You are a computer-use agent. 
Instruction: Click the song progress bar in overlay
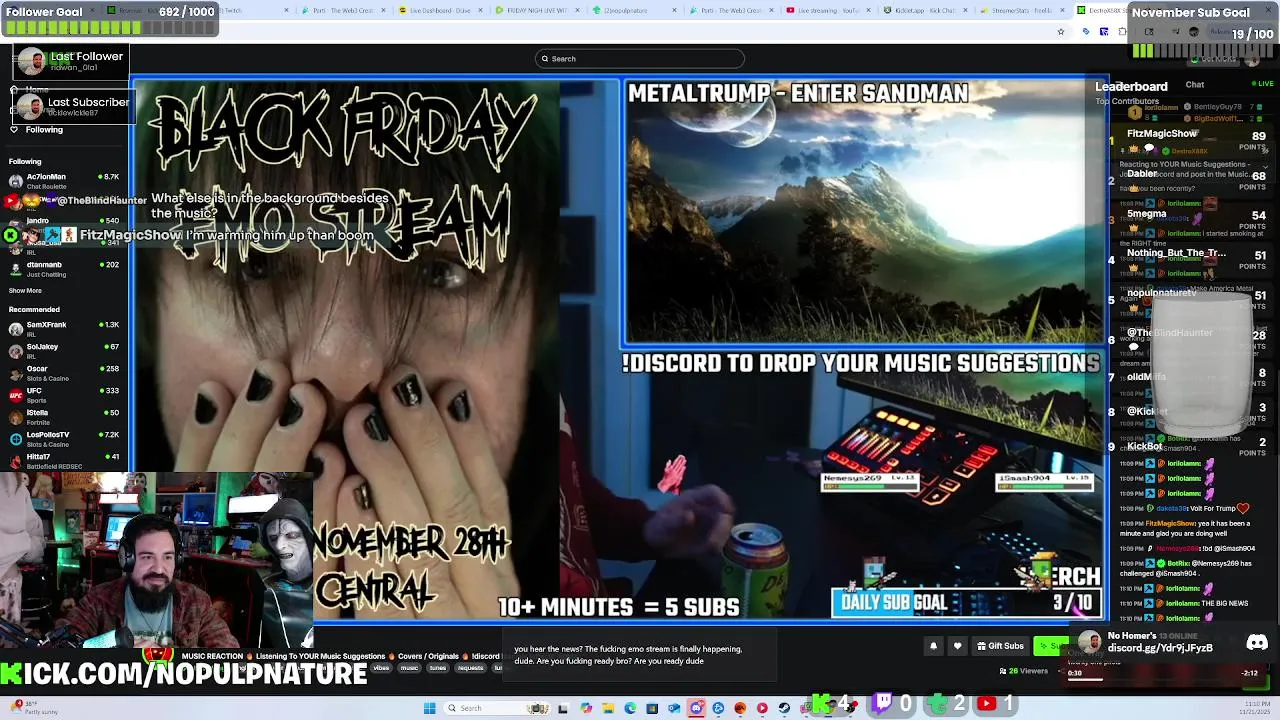tap(1162, 682)
